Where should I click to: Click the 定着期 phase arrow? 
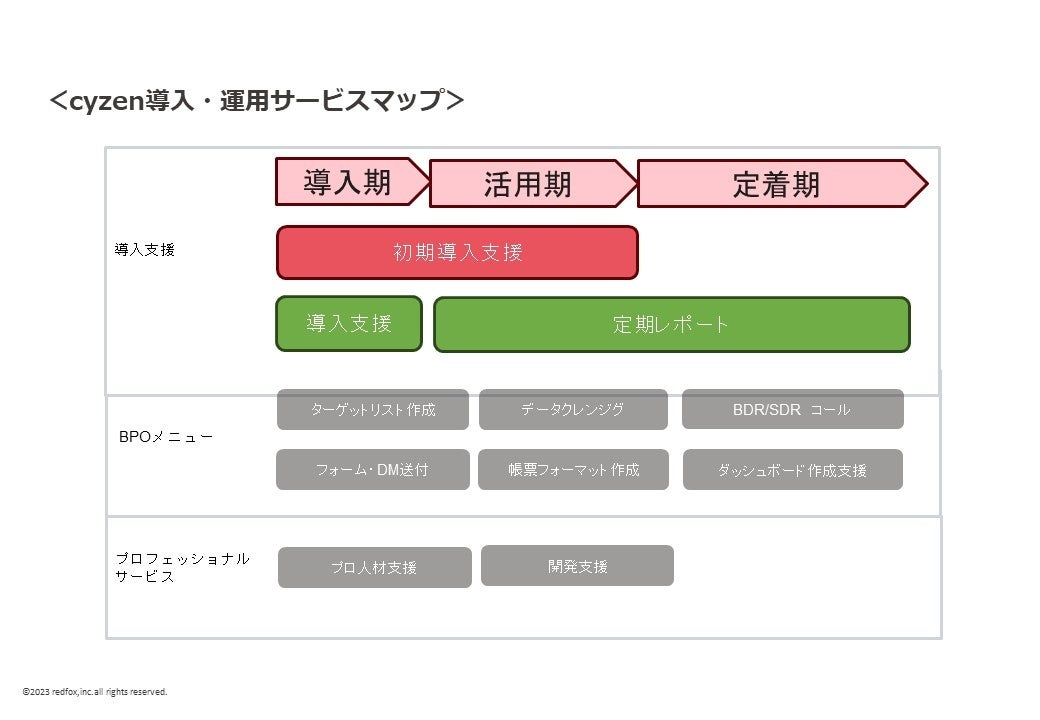[777, 184]
